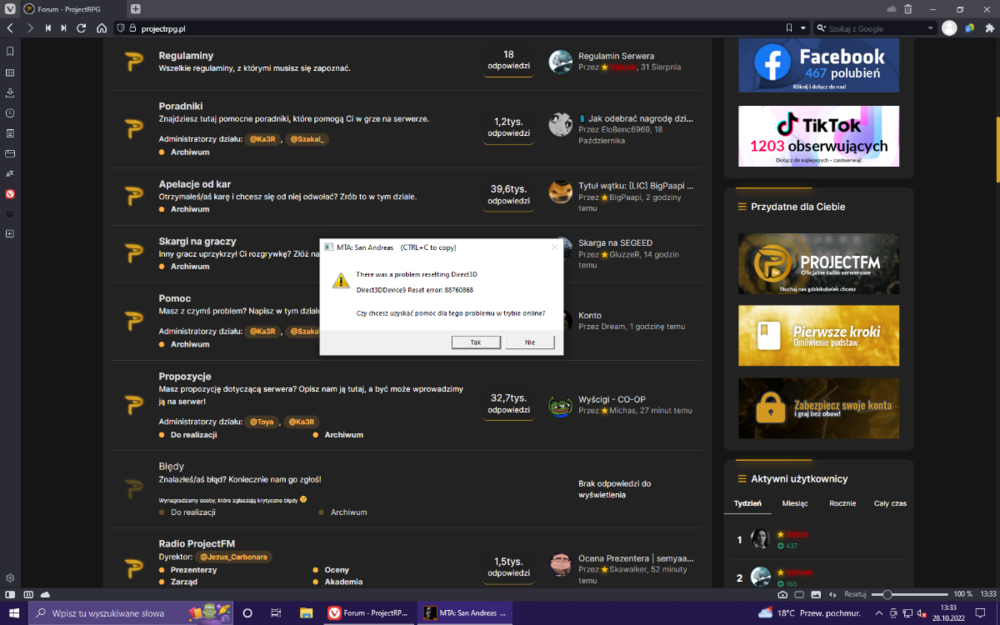The height and width of the screenshot is (625, 1000).
Task: Open the Apelacje od kar forum
Action: tap(195, 184)
